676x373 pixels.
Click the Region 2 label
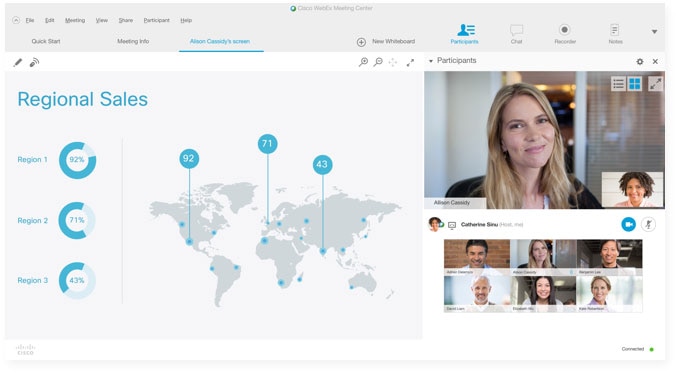point(32,220)
